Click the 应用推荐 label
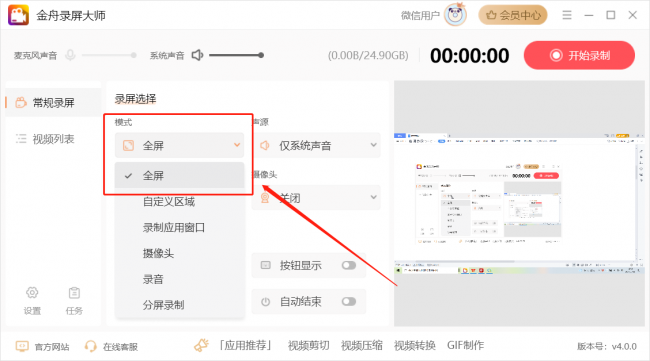Image resolution: width=650 pixels, height=361 pixels. 245,346
